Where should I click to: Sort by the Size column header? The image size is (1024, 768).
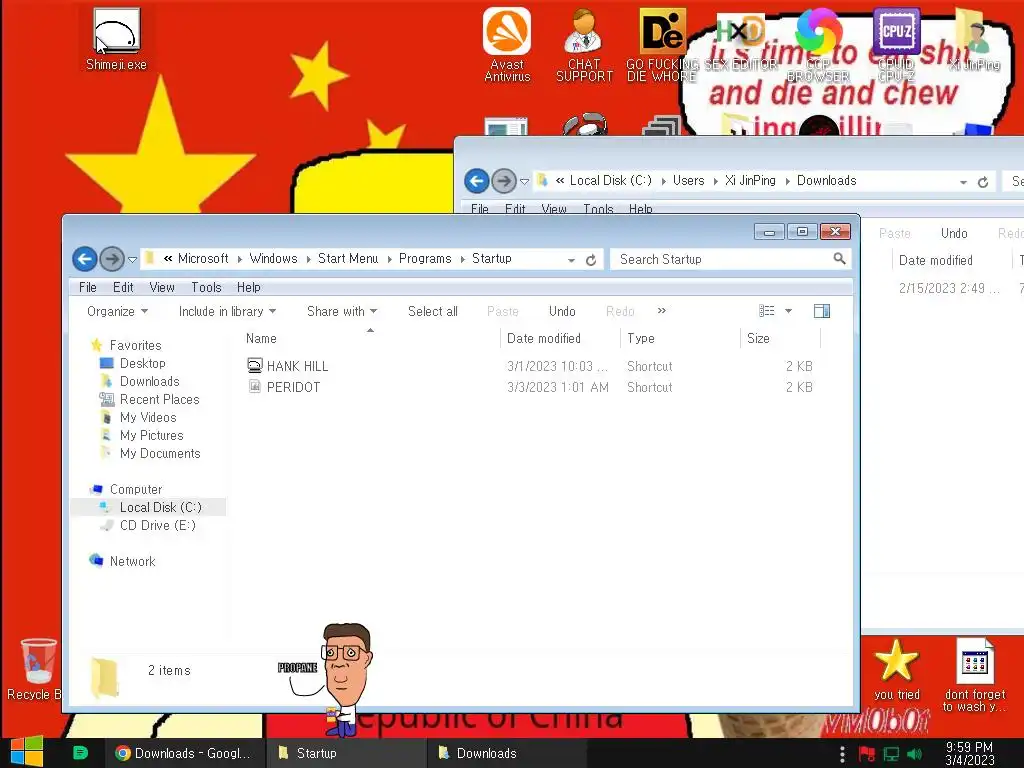coord(780,338)
